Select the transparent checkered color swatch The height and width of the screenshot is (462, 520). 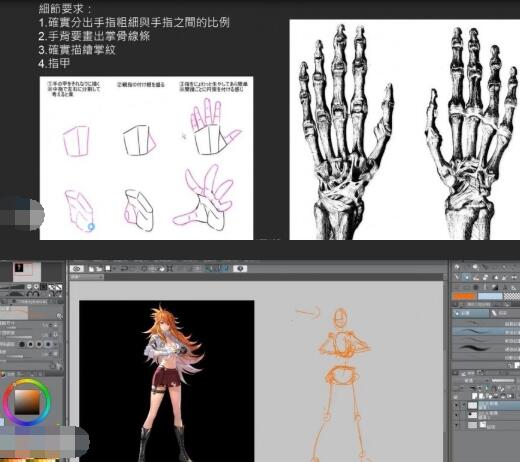(x=512, y=296)
